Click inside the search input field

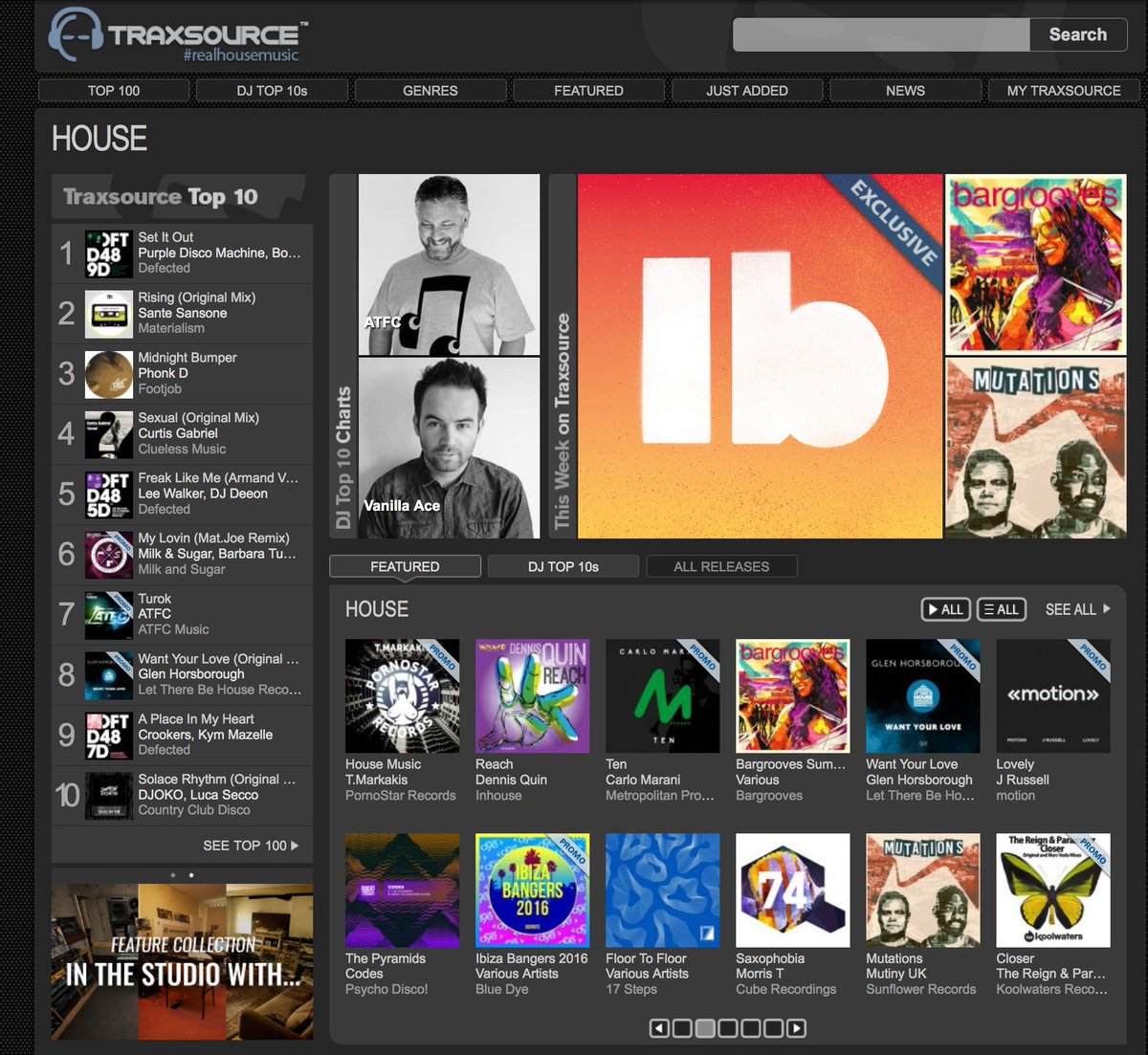881,34
